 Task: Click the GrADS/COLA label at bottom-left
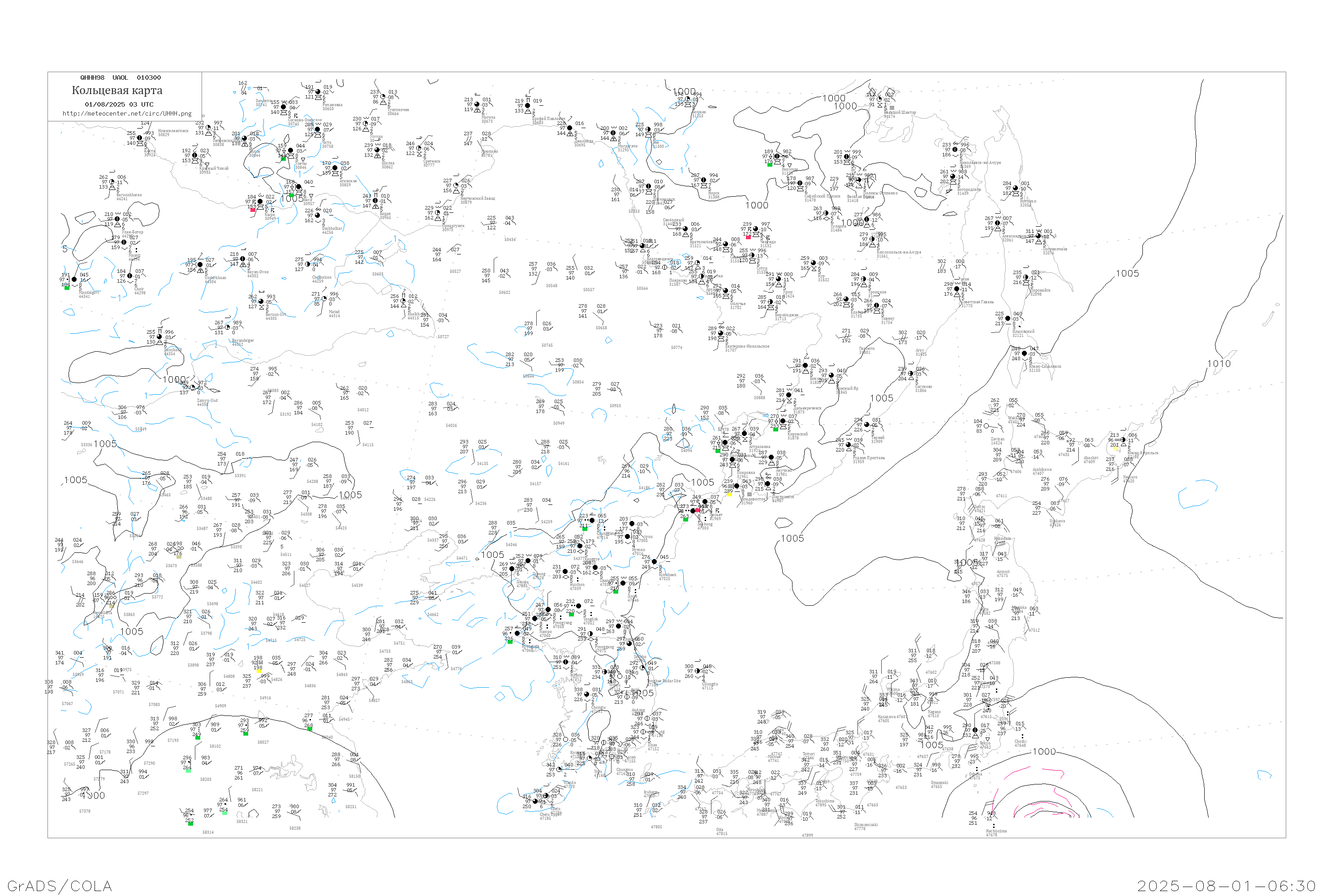(60, 886)
